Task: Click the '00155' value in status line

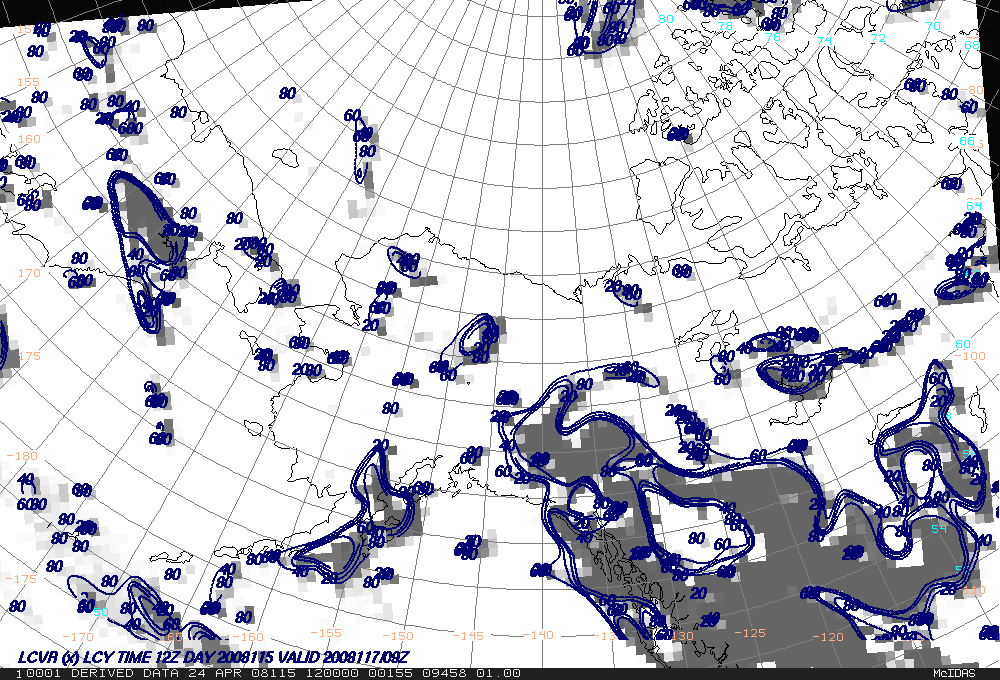Action: pyautogui.click(x=391, y=673)
